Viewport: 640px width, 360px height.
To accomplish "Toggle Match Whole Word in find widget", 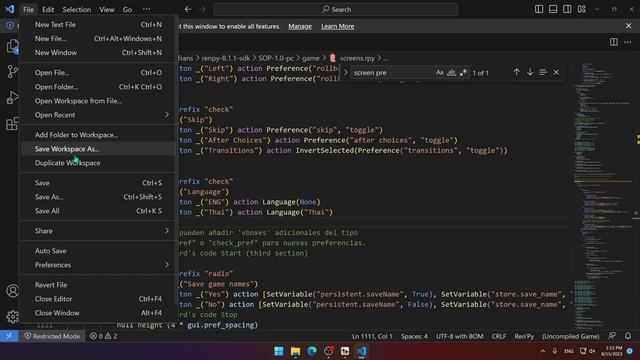I will [451, 73].
